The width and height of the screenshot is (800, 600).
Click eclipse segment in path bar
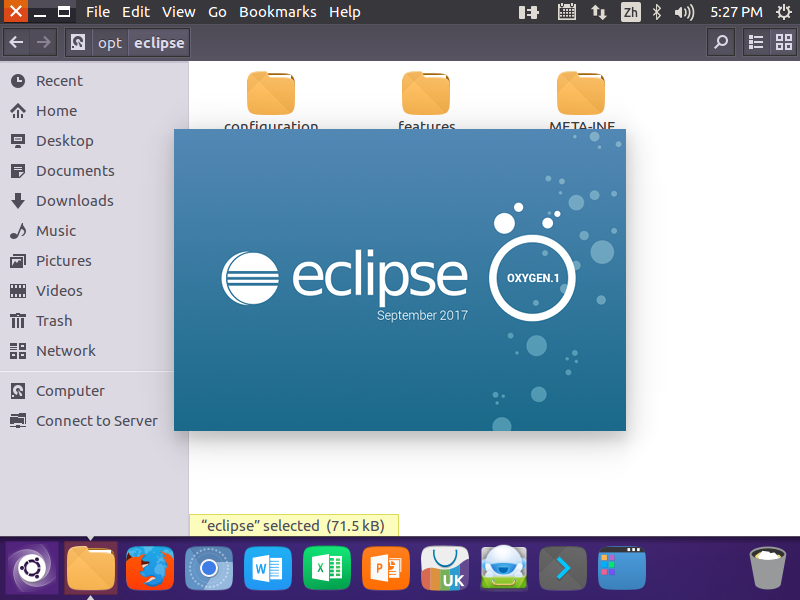pyautogui.click(x=159, y=43)
